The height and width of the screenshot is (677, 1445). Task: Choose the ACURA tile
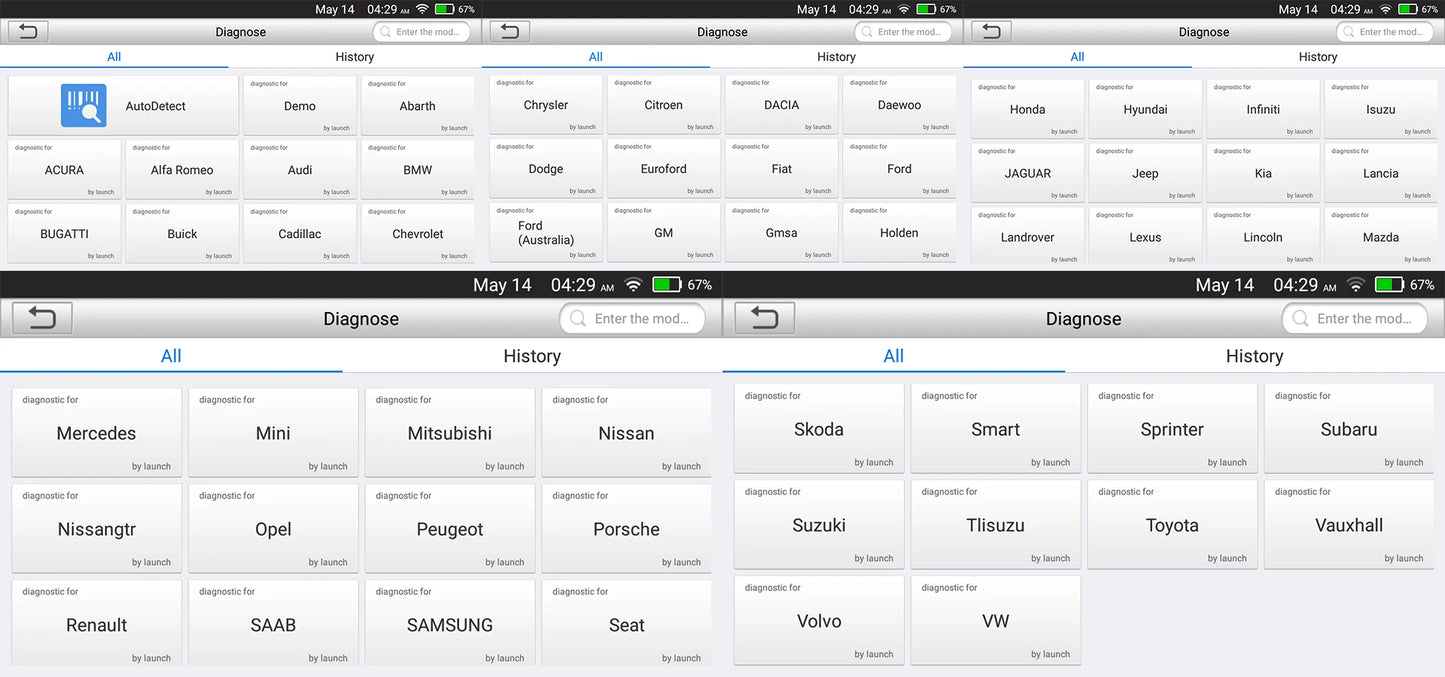64,169
